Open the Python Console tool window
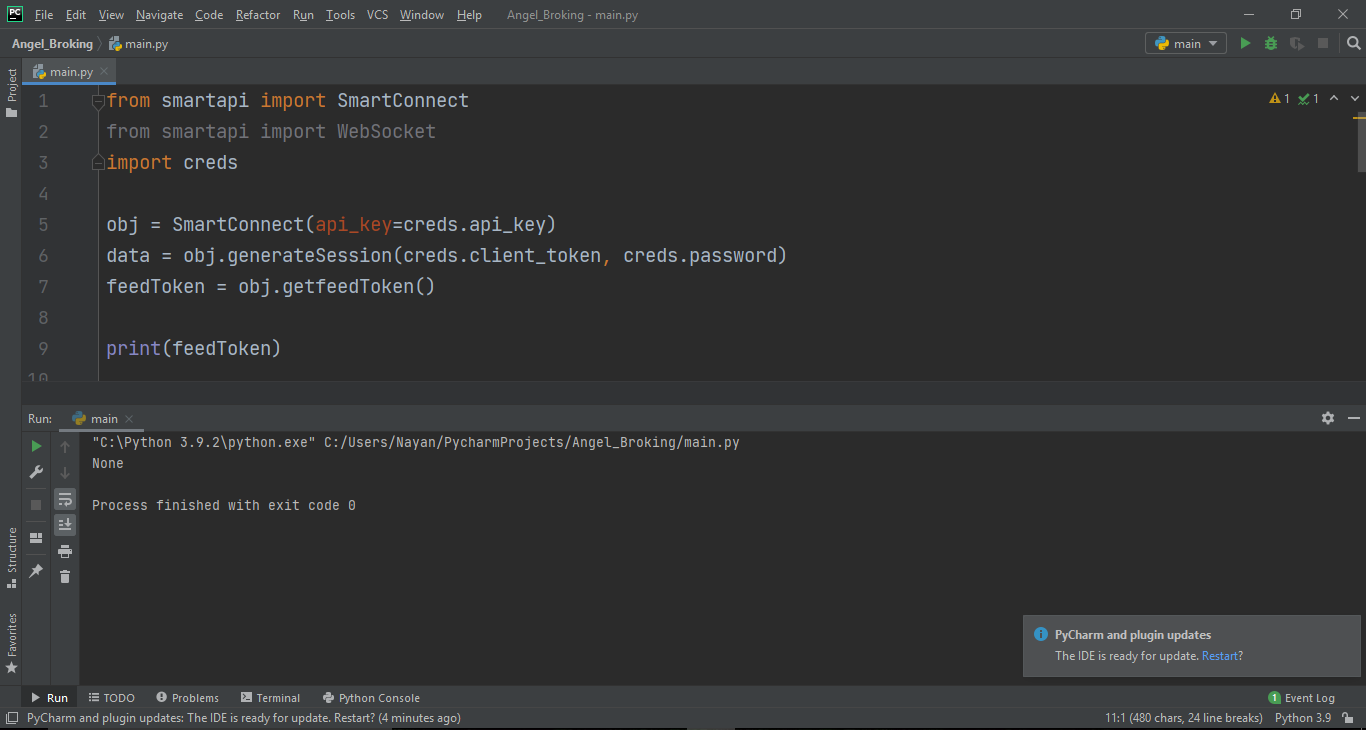The image size is (1366, 730). 371,698
